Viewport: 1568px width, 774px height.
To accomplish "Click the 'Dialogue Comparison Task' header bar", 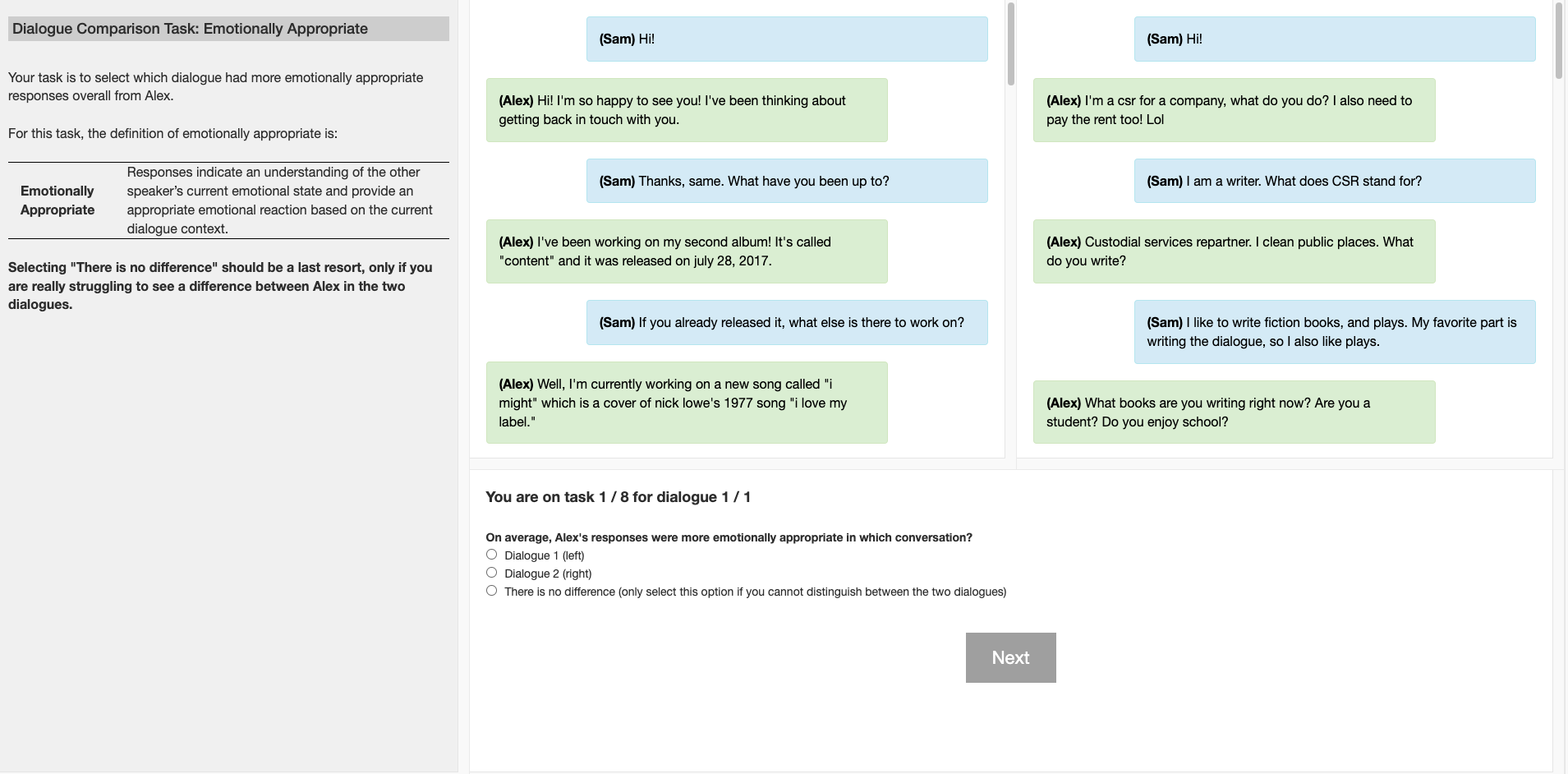I will click(228, 29).
